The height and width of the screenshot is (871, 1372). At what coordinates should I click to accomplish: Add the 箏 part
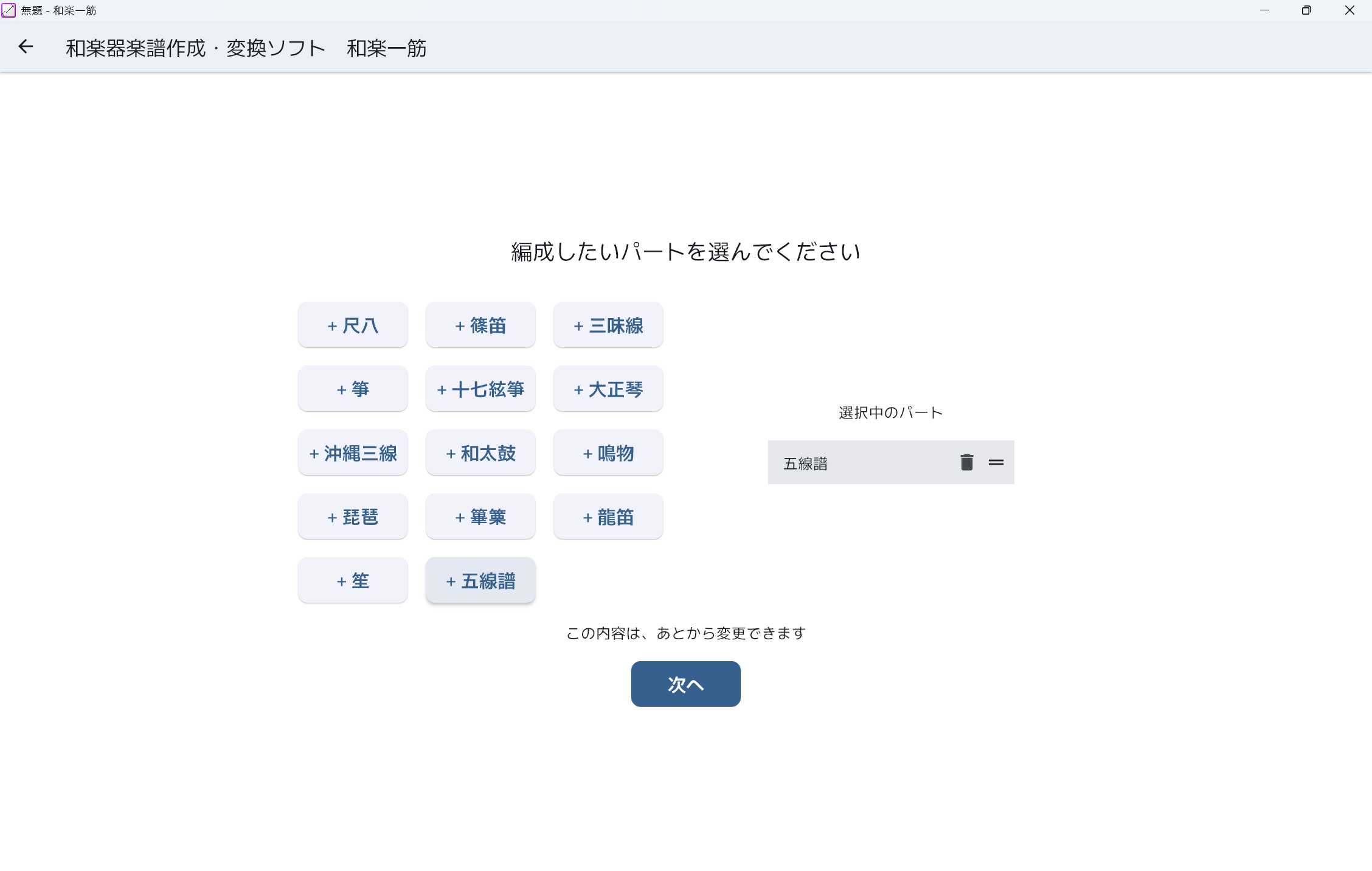coord(353,389)
